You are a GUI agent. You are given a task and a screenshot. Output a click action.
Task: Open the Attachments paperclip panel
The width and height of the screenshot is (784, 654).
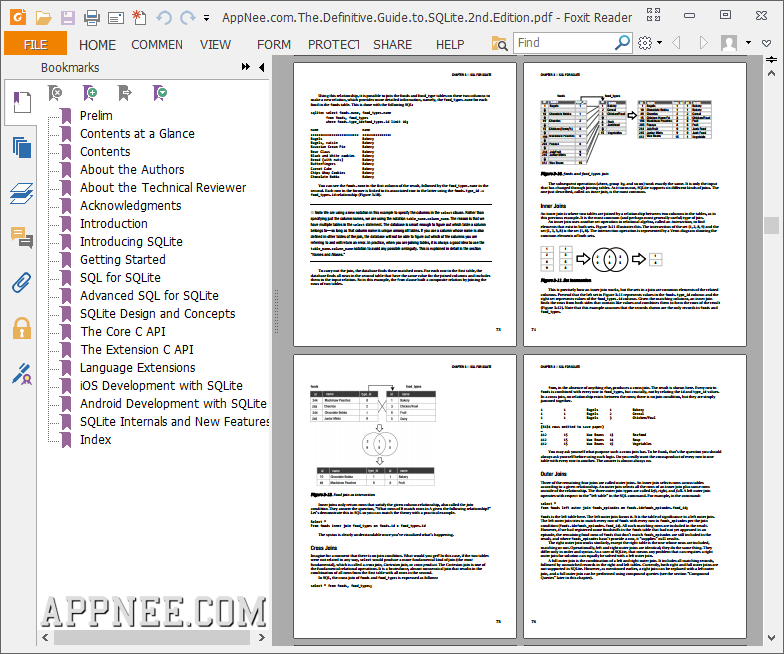pyautogui.click(x=22, y=282)
